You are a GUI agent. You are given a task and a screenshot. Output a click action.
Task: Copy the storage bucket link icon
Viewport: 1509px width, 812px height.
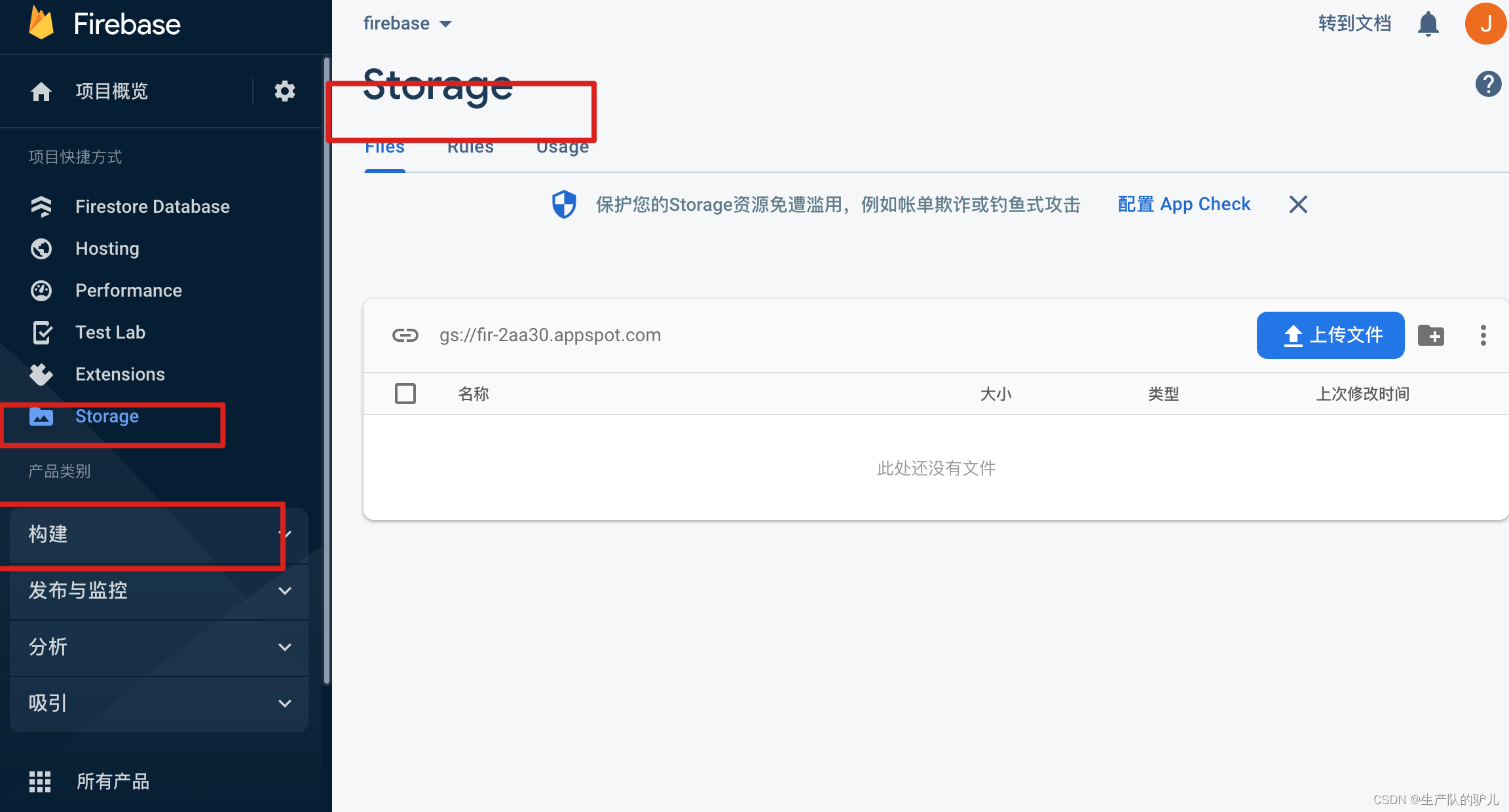tap(405, 335)
